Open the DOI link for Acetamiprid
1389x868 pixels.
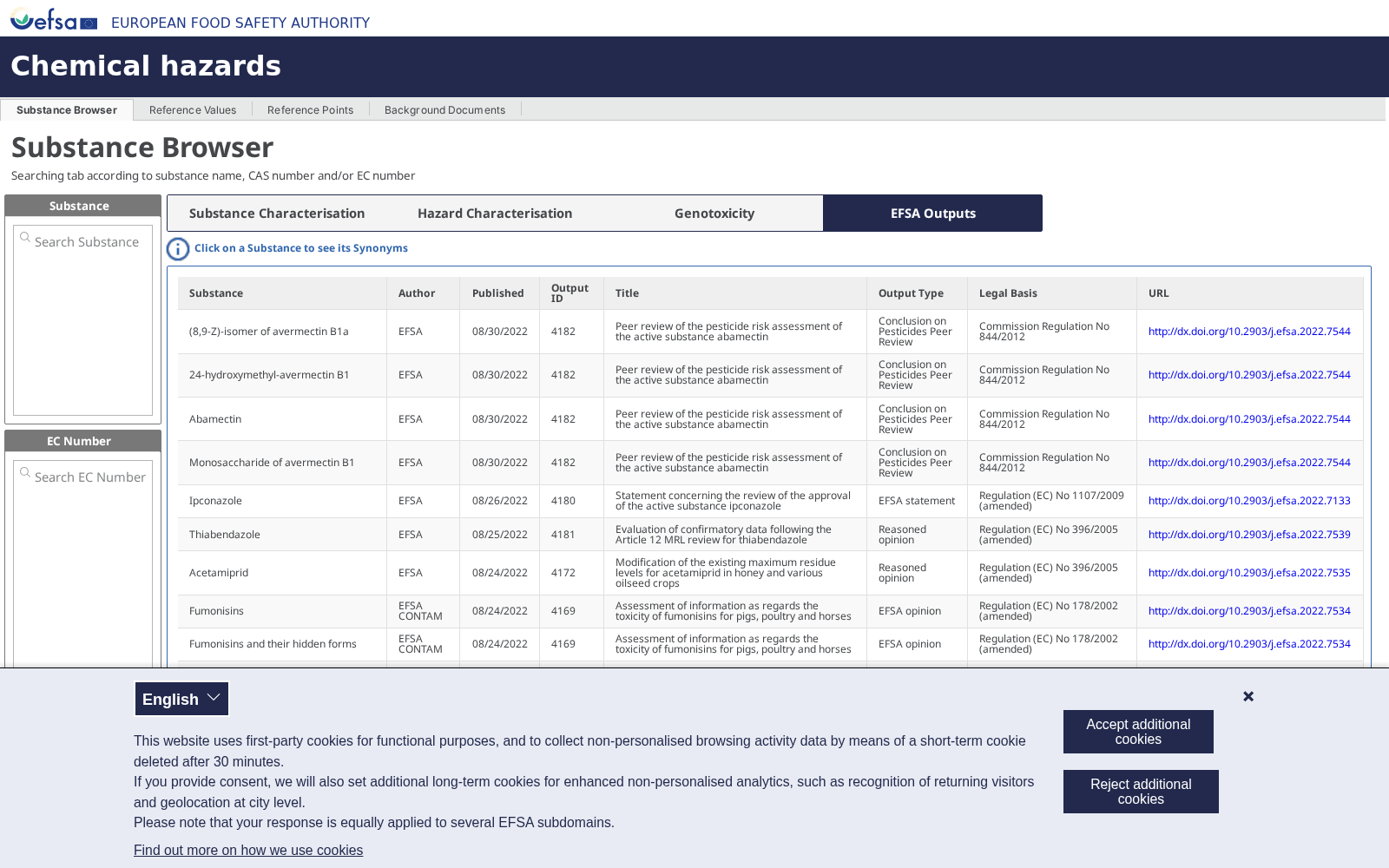[x=1249, y=573]
